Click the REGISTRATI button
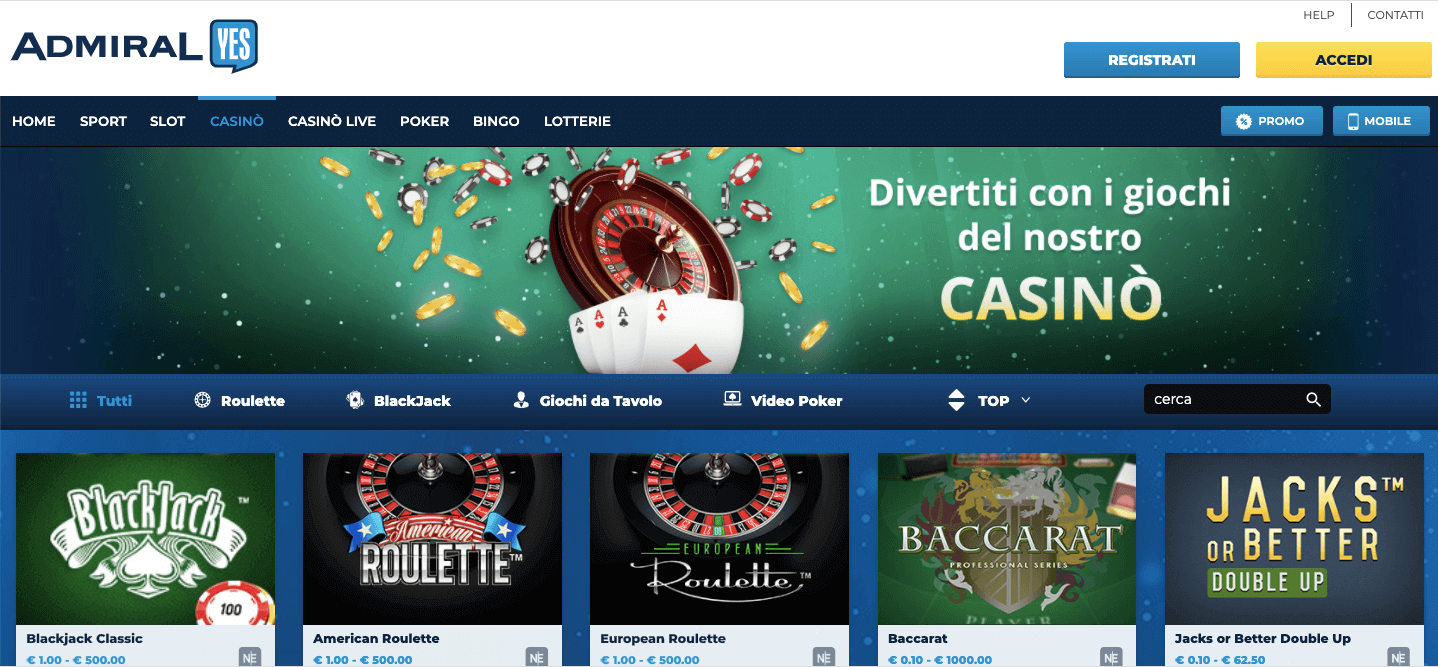Viewport: 1438px width, 667px height. pyautogui.click(x=1152, y=60)
